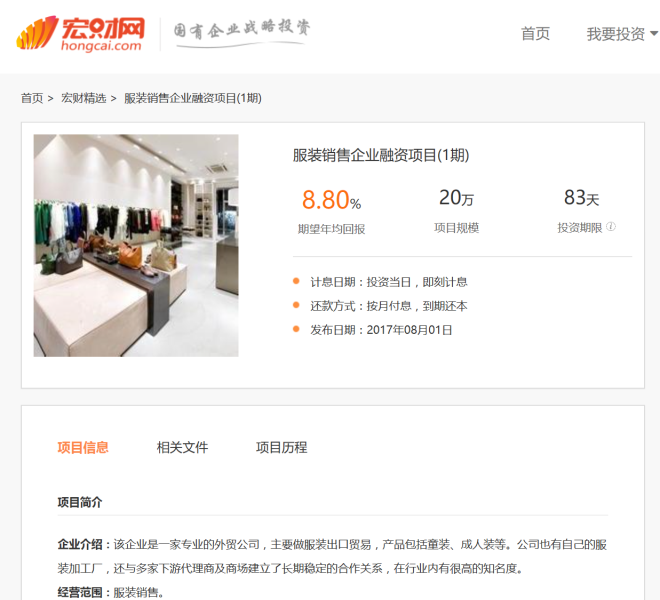The height and width of the screenshot is (600, 660).
Task: Switch to the 相关文件 tab
Action: point(182,447)
